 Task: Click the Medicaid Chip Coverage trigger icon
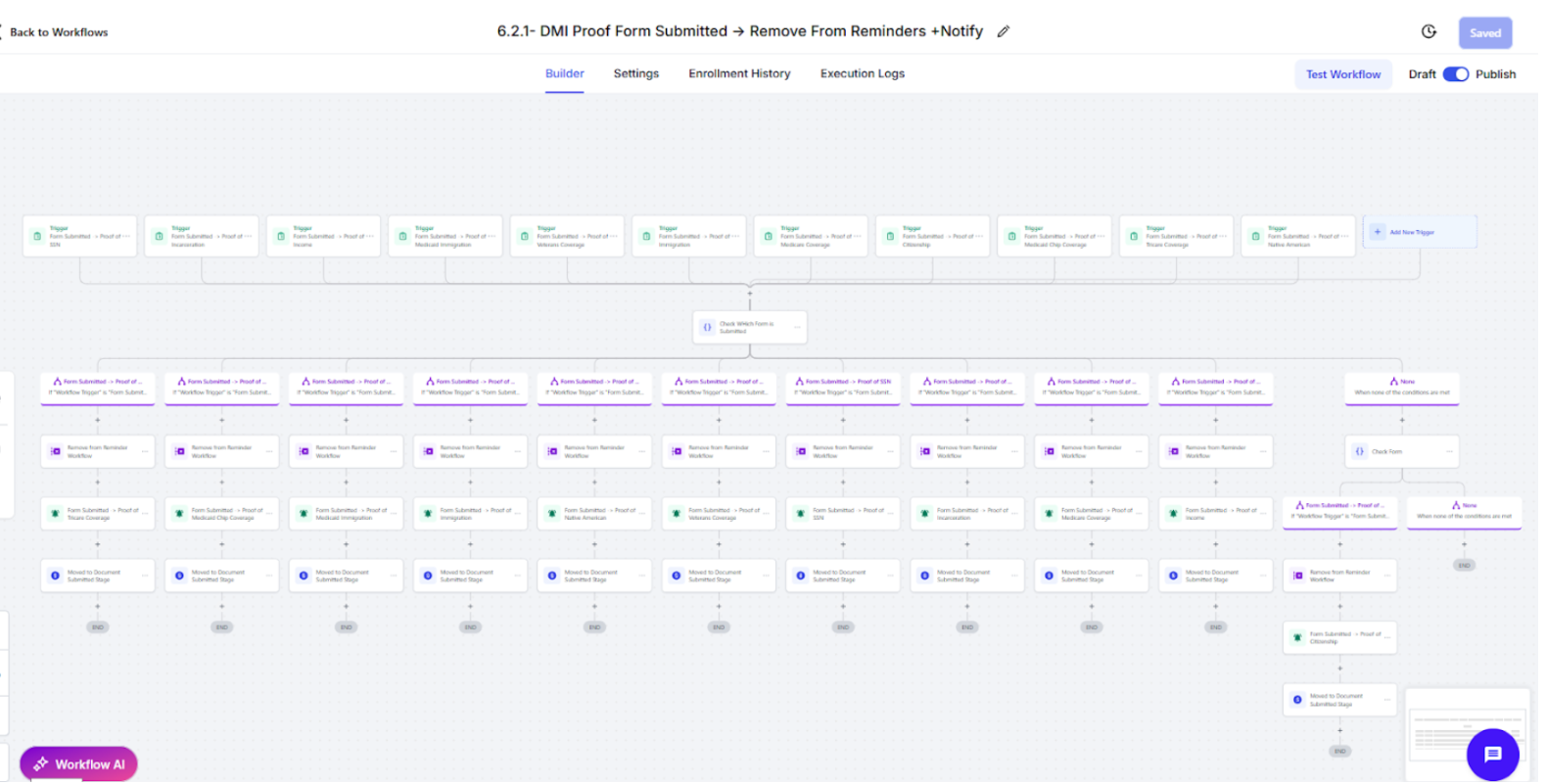click(x=1012, y=237)
